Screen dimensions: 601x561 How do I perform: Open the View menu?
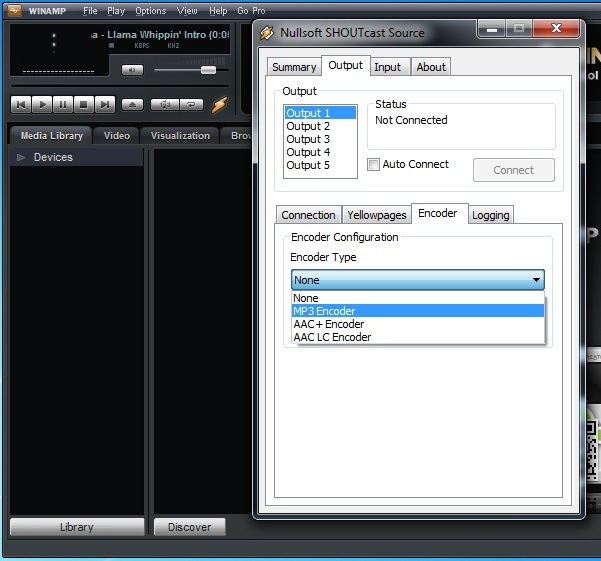tap(187, 11)
